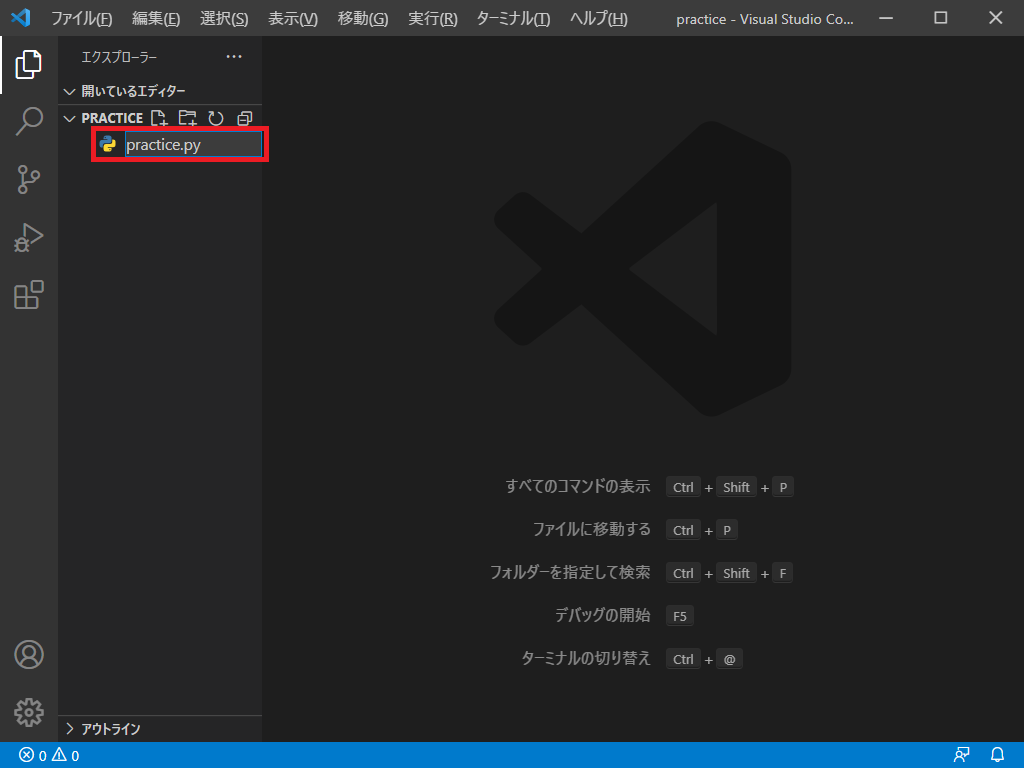The height and width of the screenshot is (768, 1024).
Task: Click the F5 key label
Action: [680, 616]
